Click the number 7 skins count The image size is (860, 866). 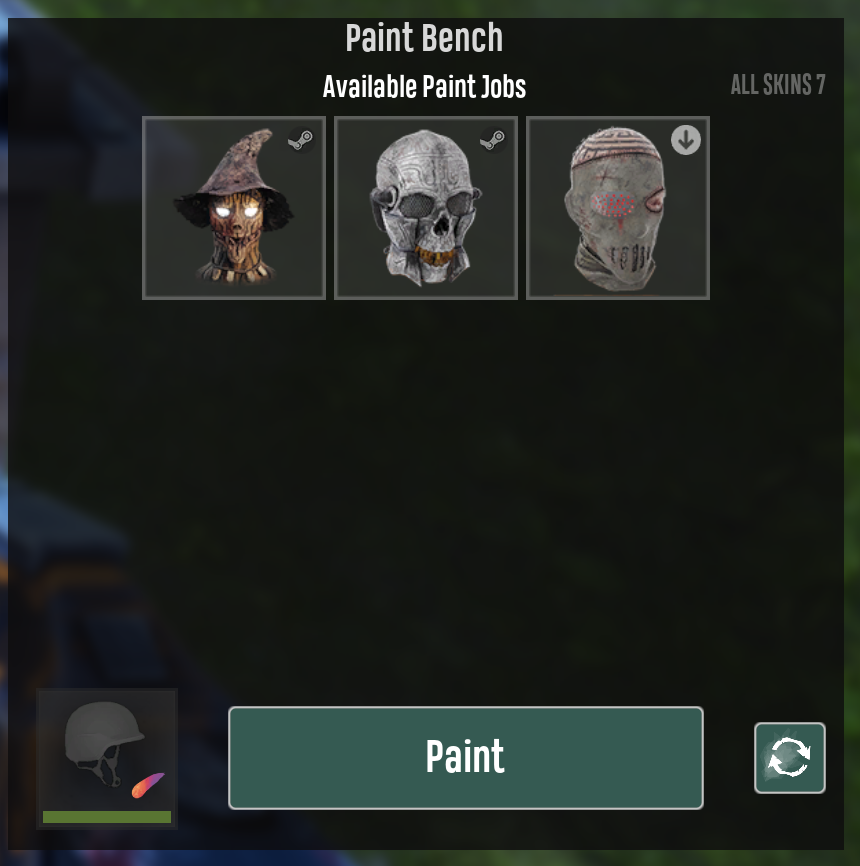click(821, 85)
